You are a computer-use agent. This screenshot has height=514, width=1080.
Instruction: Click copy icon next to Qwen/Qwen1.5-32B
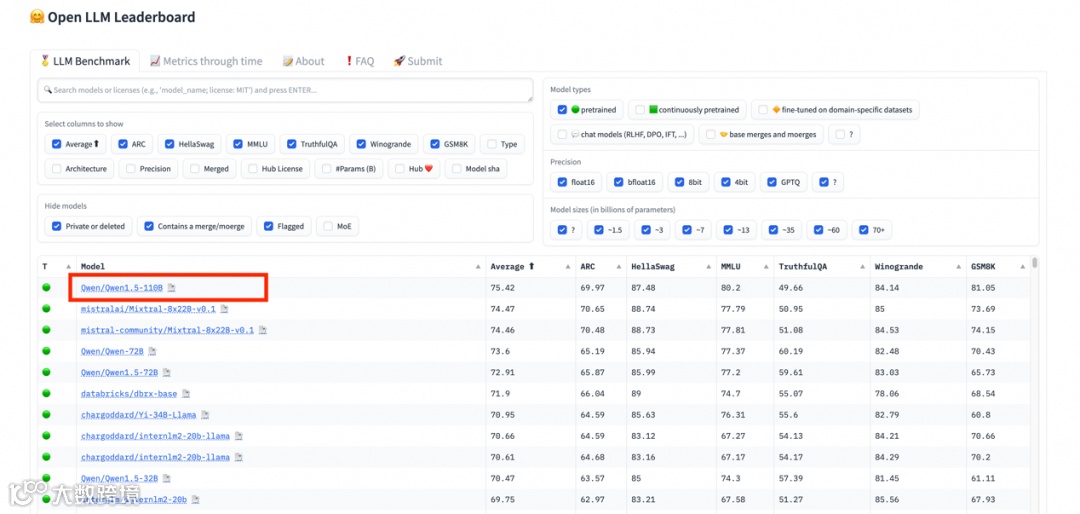pos(167,478)
